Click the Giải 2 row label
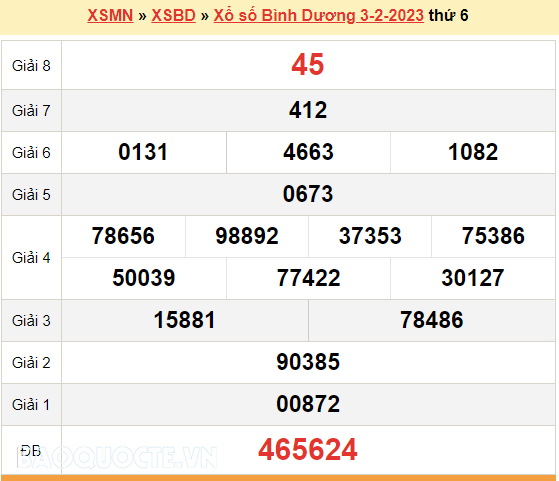 31,363
